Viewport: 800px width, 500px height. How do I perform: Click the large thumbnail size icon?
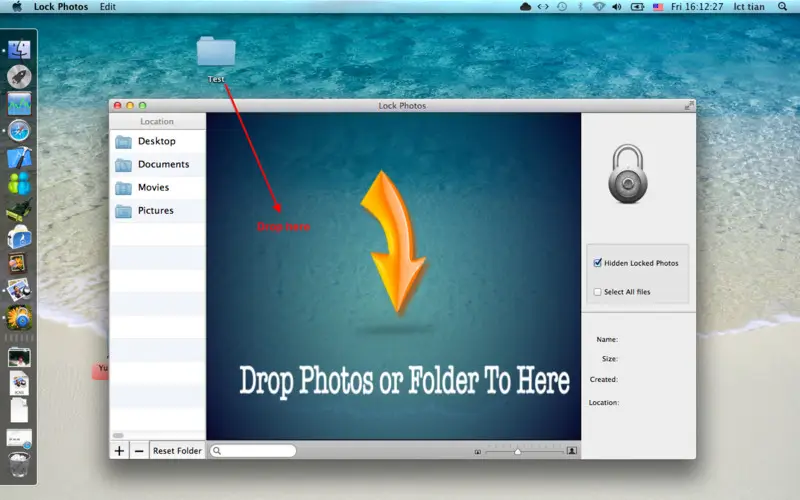coord(572,451)
